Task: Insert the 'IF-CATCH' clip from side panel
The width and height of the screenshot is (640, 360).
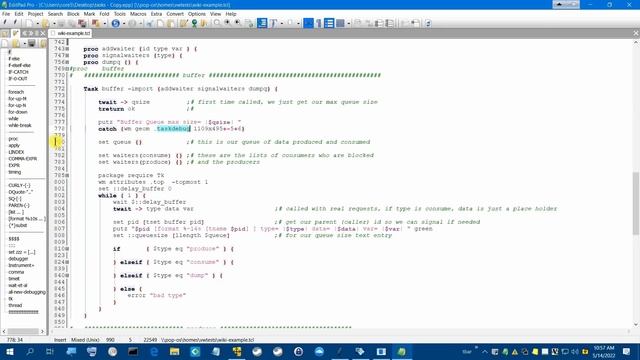Action: 18,72
